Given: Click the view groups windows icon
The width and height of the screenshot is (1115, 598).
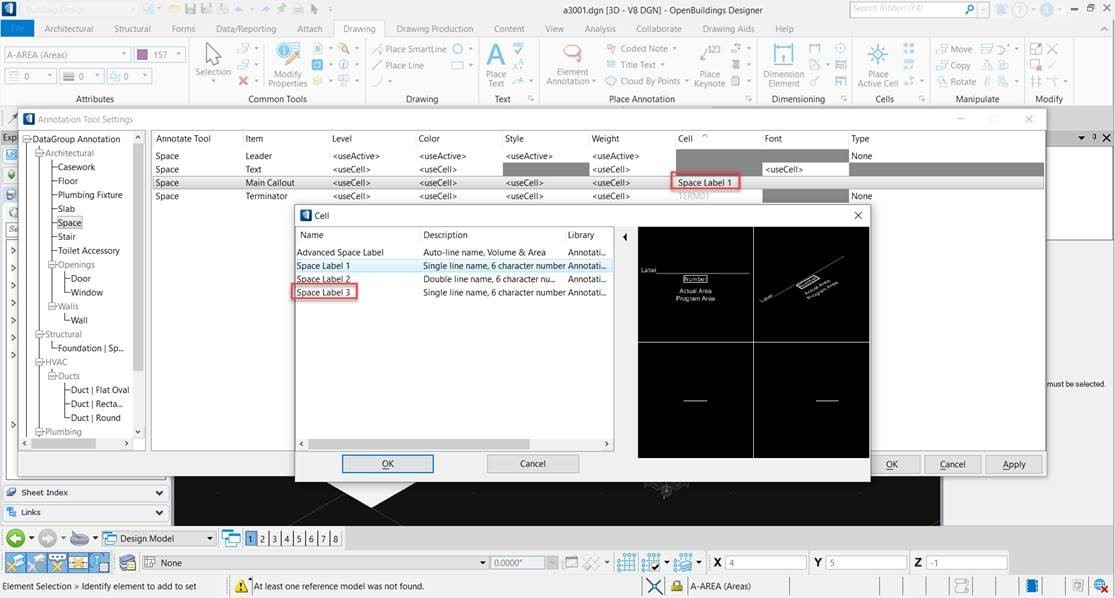Looking at the screenshot, I should coord(231,538).
